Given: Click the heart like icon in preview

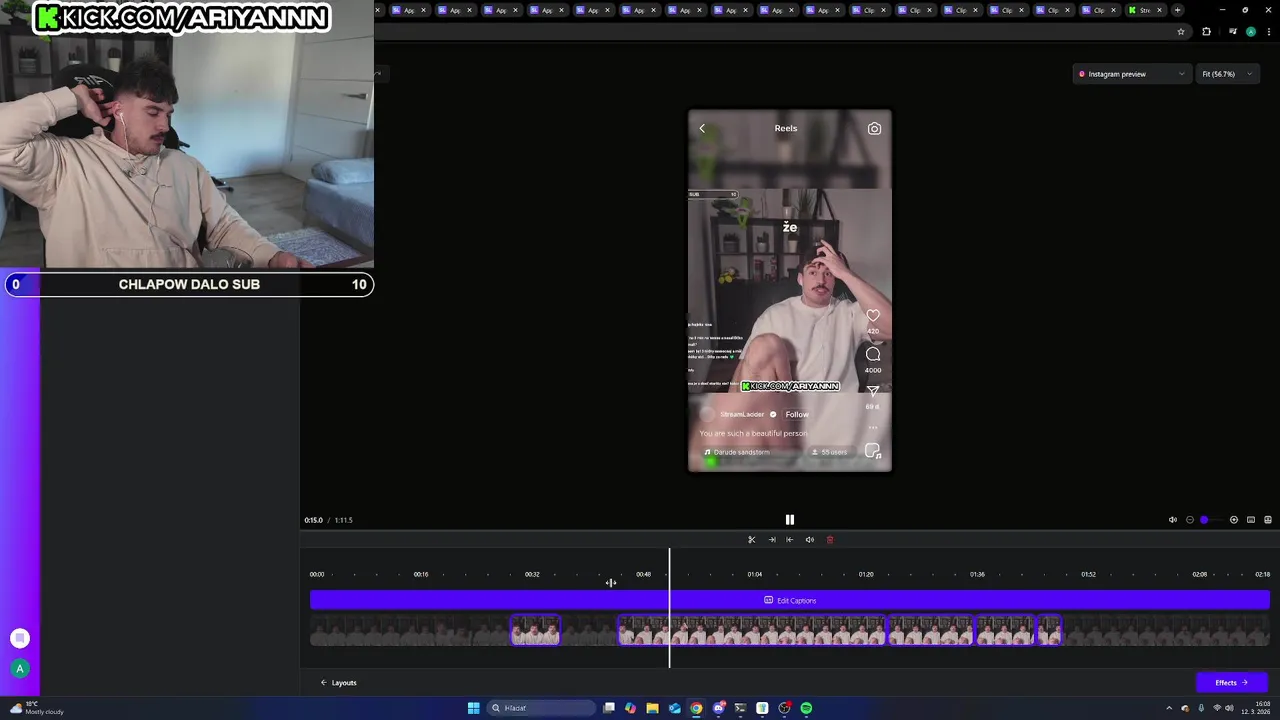Looking at the screenshot, I should point(873,316).
